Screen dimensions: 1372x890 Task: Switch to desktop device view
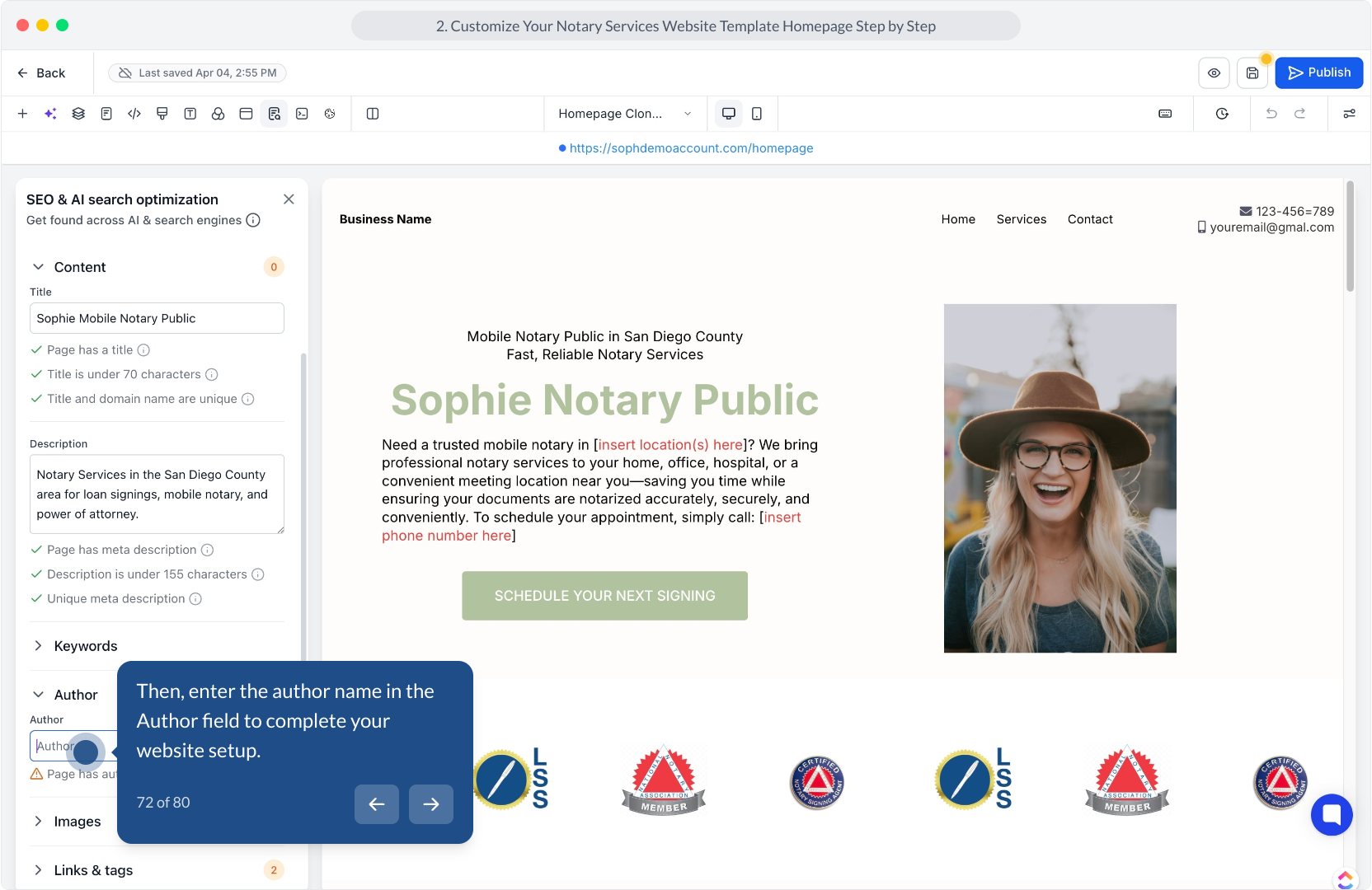pyautogui.click(x=729, y=114)
